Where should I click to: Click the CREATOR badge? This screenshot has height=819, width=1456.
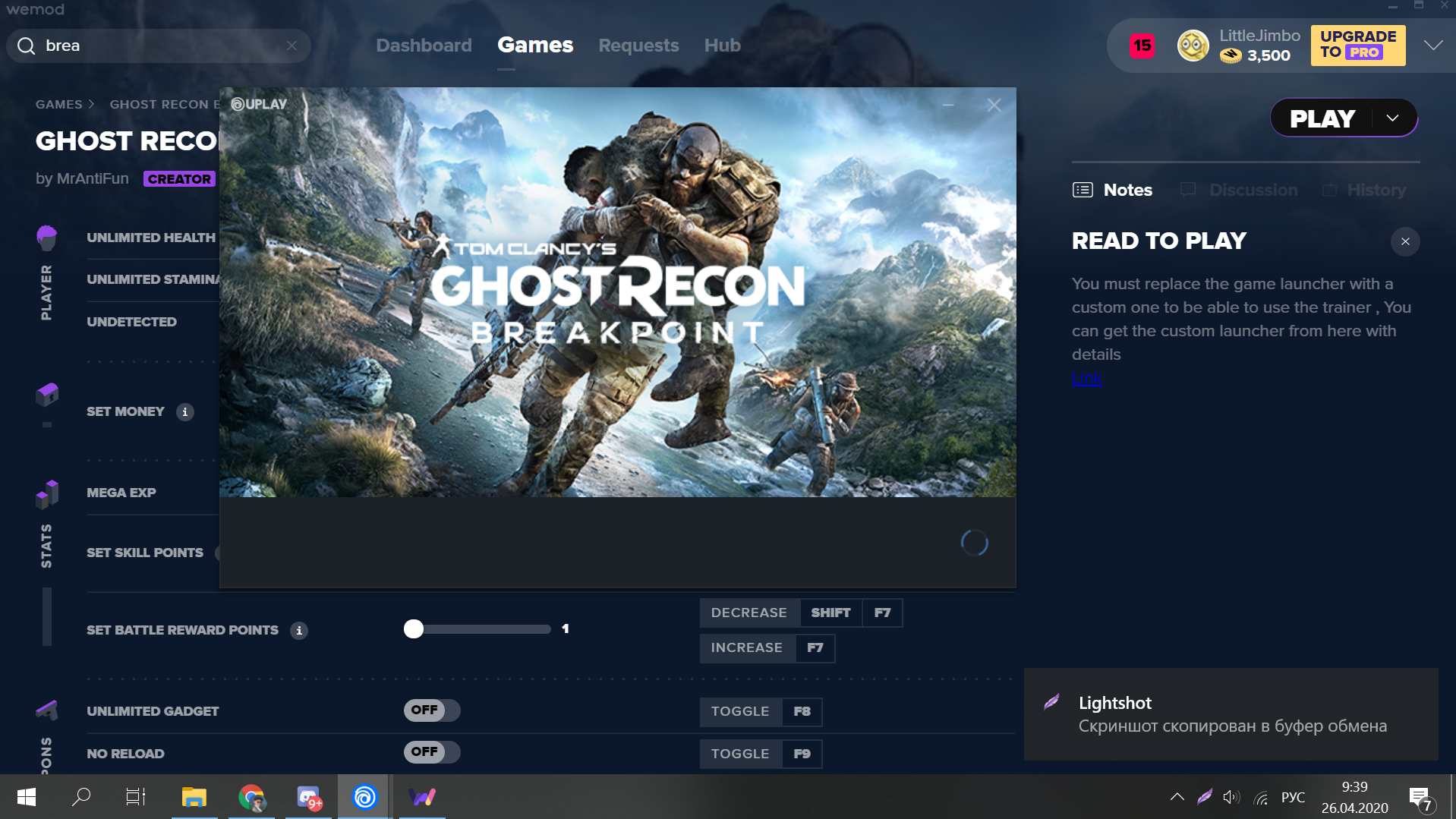coord(179,179)
